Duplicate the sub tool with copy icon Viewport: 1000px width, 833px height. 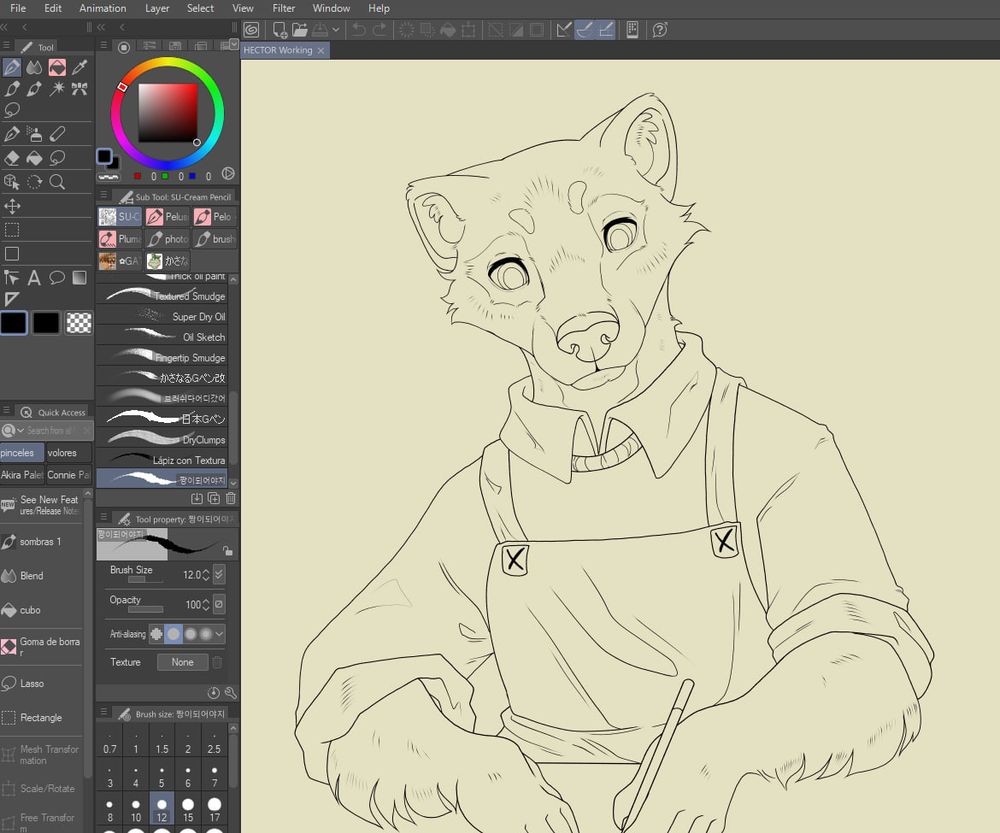214,498
